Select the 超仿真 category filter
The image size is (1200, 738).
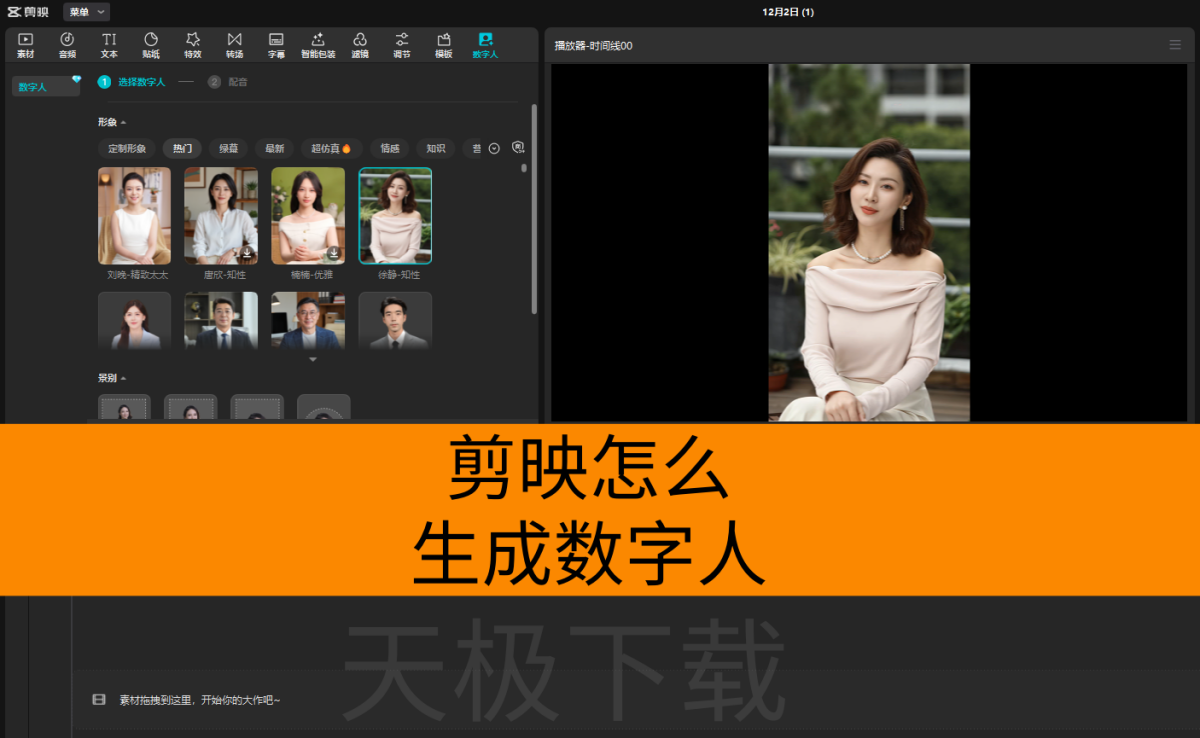point(331,148)
